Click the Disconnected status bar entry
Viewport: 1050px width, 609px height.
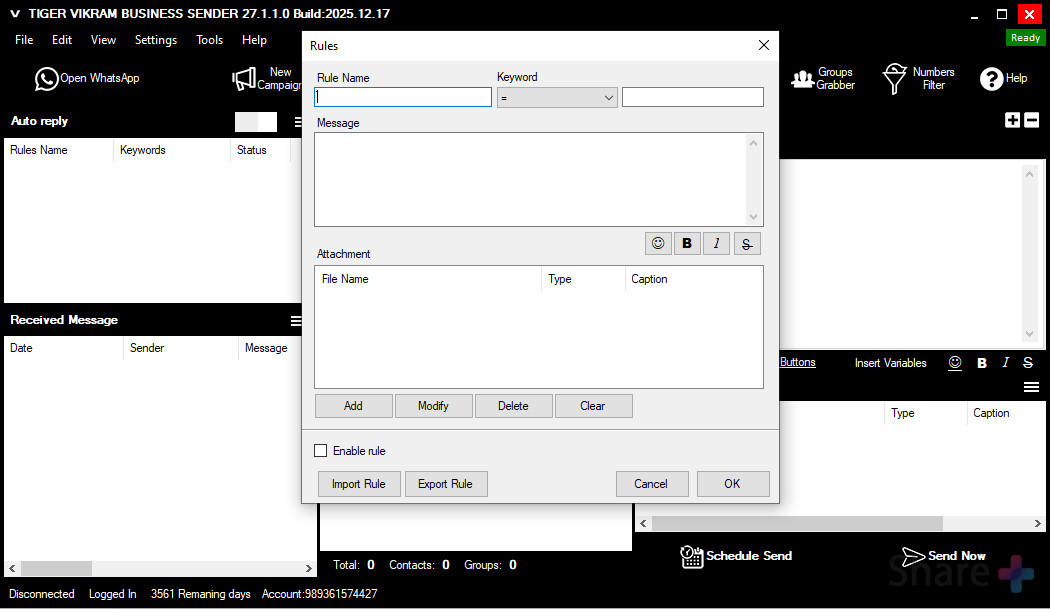(42, 594)
